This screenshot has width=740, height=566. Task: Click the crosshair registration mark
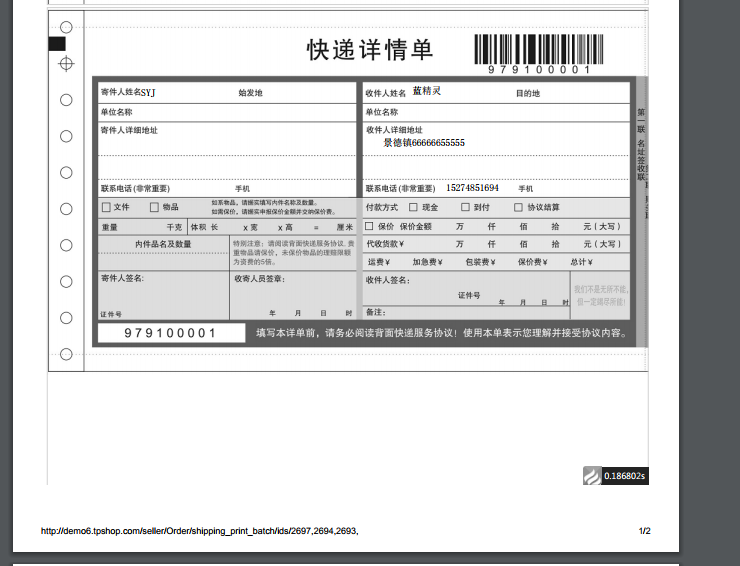pos(66,64)
